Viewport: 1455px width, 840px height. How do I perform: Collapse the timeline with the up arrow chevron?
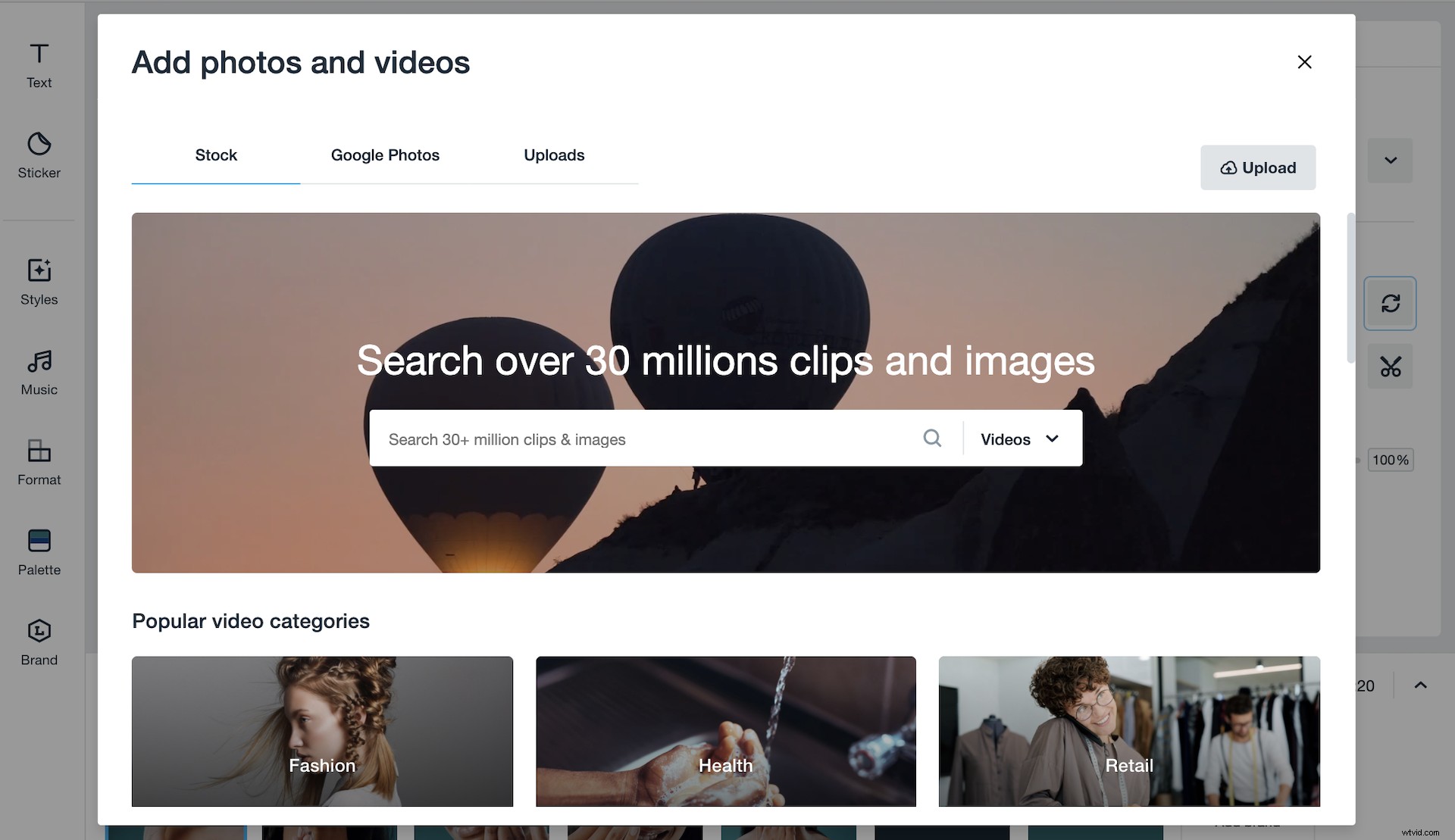[1419, 685]
